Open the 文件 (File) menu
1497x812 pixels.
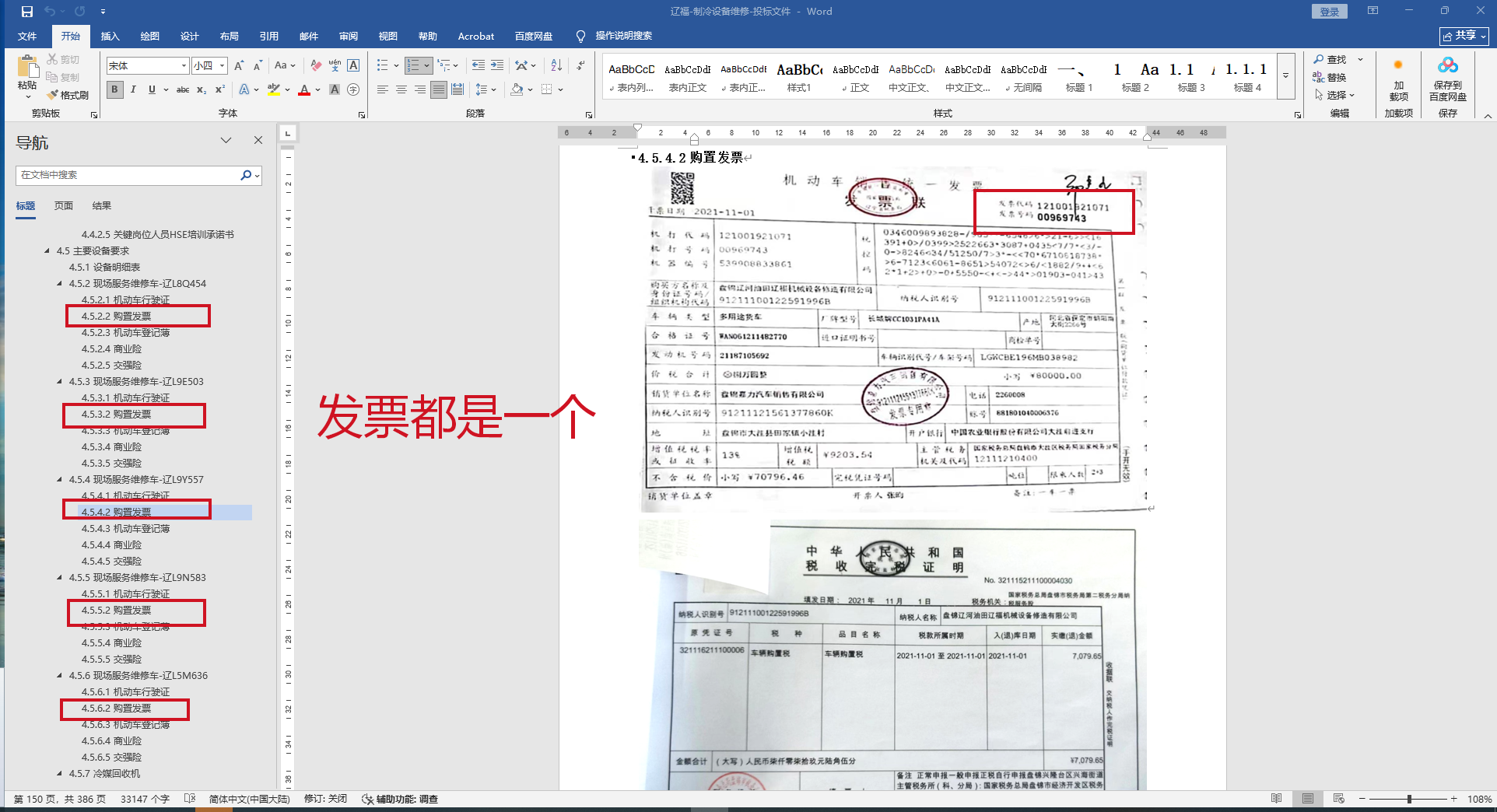27,36
